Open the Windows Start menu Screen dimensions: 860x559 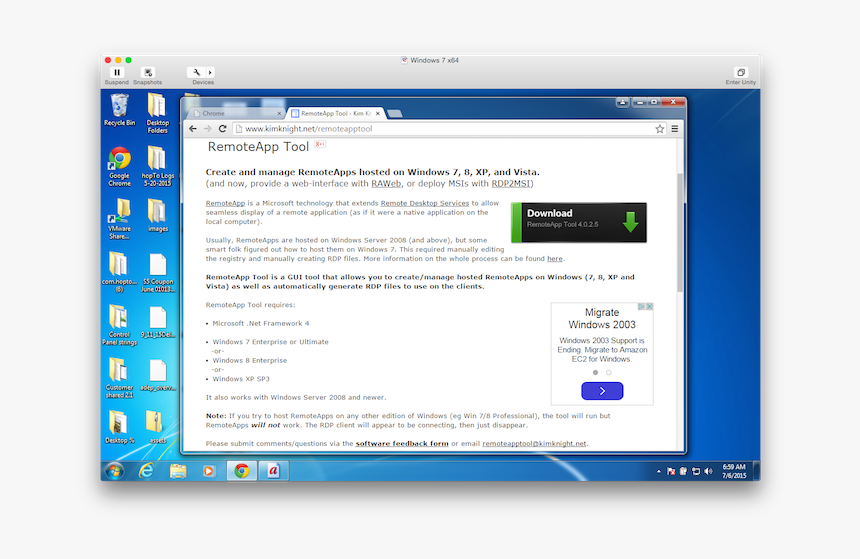(x=115, y=471)
